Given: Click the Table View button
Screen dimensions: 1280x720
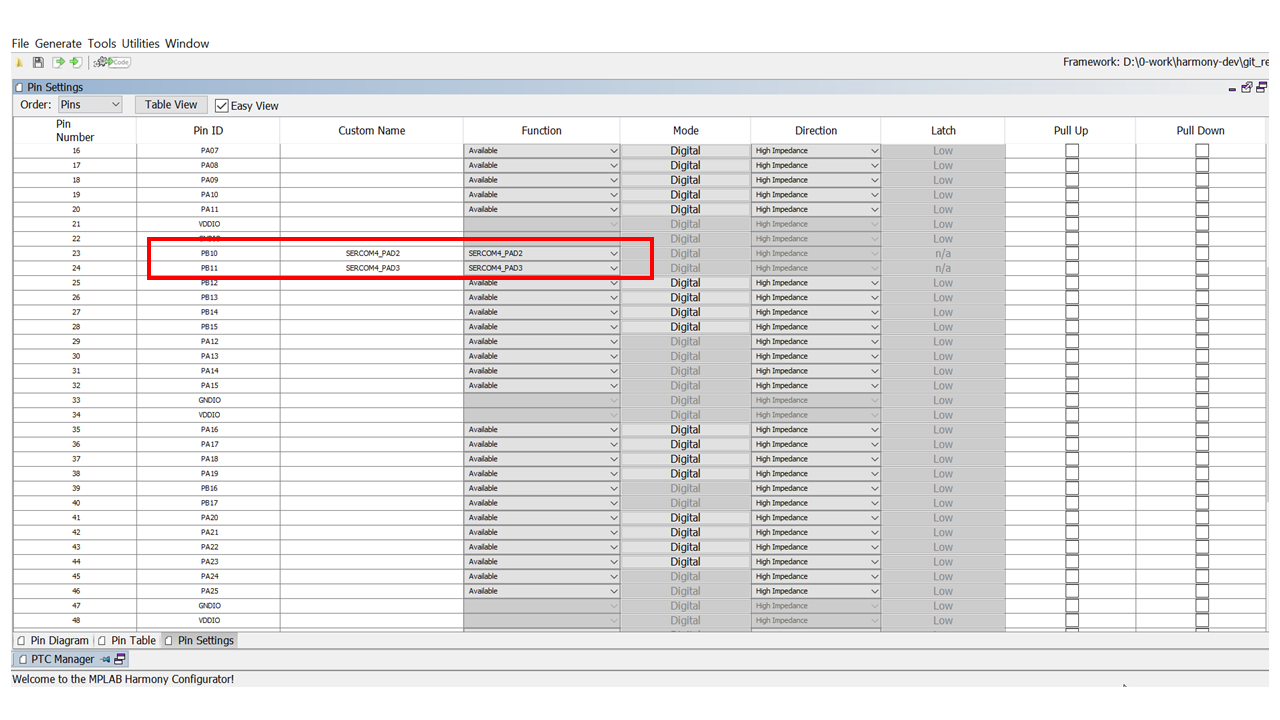Looking at the screenshot, I should (x=171, y=105).
